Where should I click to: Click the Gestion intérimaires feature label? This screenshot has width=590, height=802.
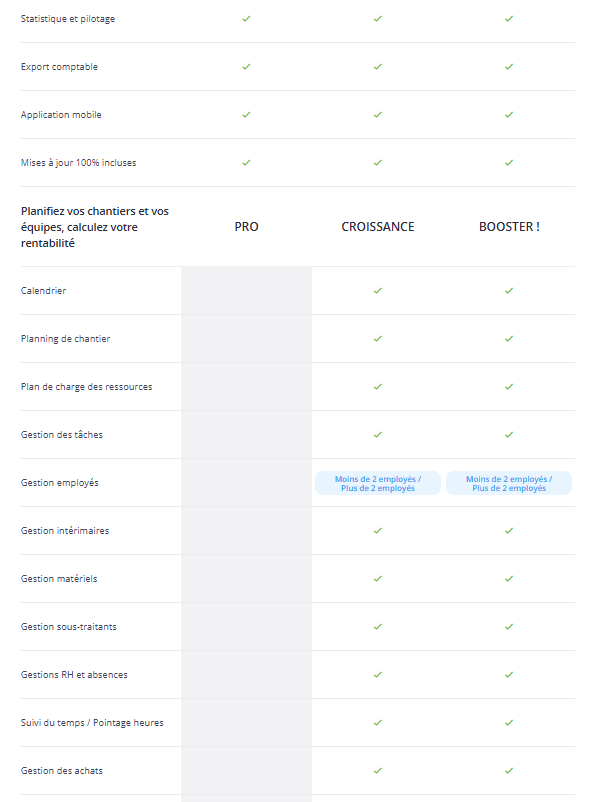65,531
